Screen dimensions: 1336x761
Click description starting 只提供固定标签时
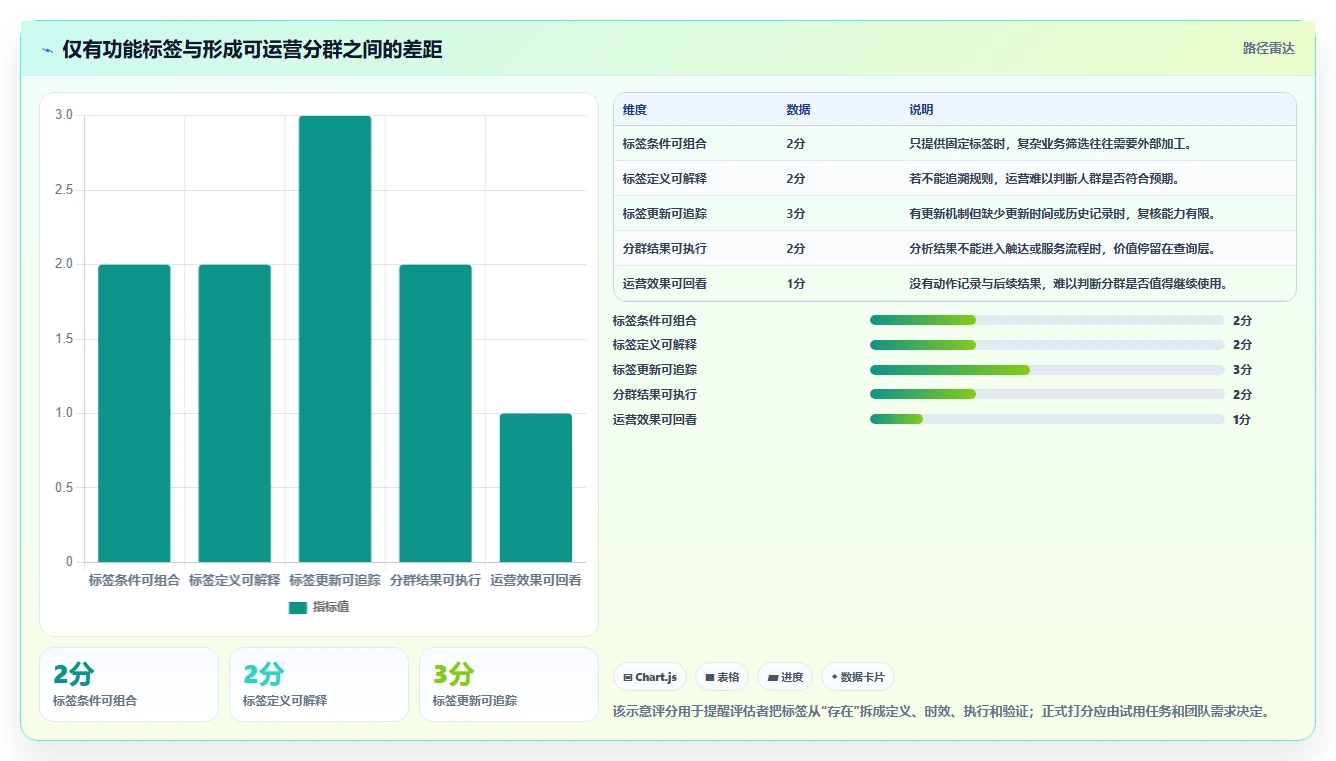pyautogui.click(x=1051, y=144)
